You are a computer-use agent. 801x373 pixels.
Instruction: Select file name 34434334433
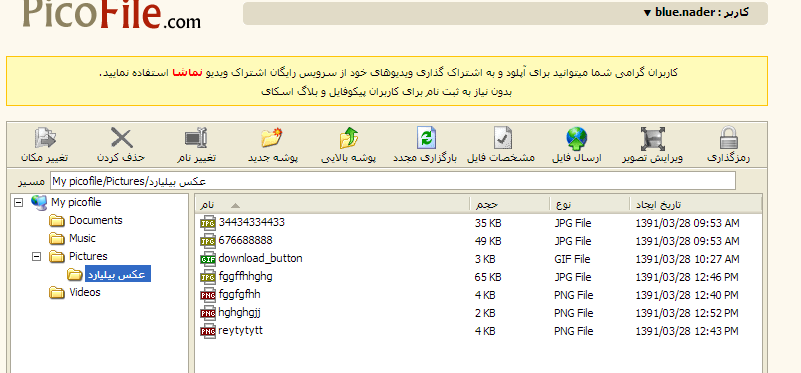[x=252, y=222]
